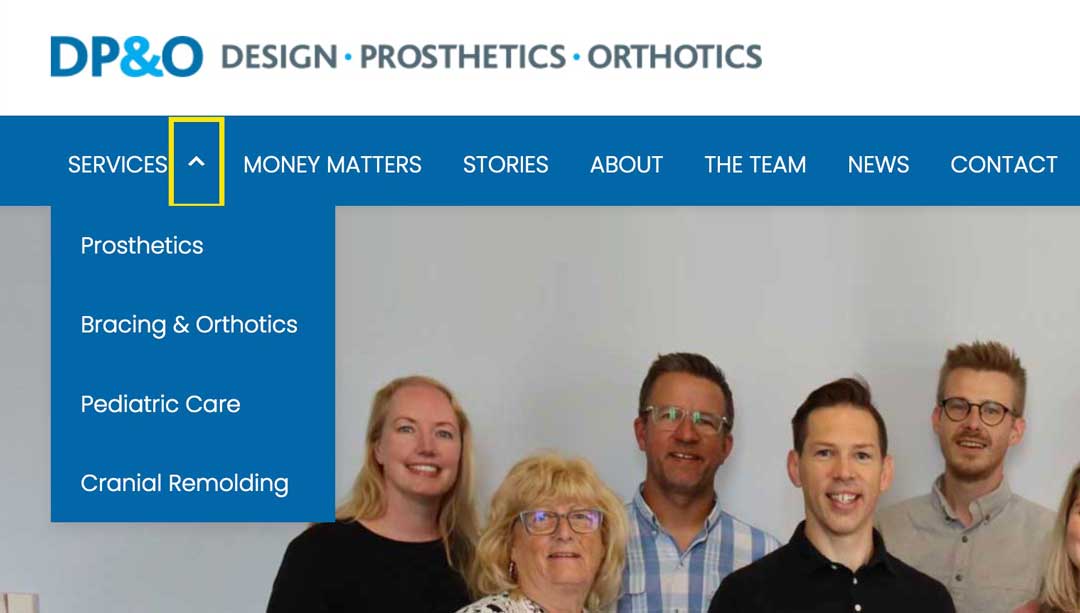1080x613 pixels.
Task: Open The Team page
Action: [x=755, y=165]
